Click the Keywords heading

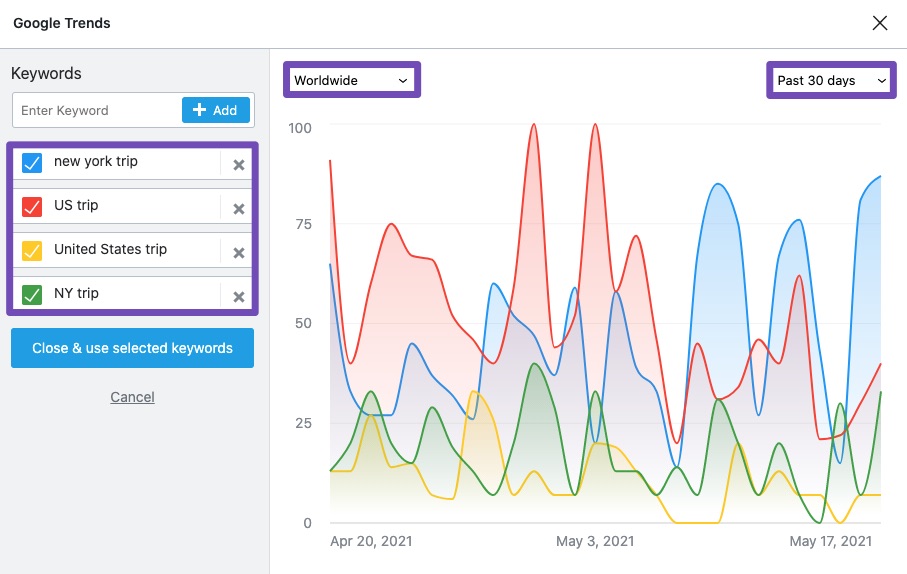click(x=46, y=73)
